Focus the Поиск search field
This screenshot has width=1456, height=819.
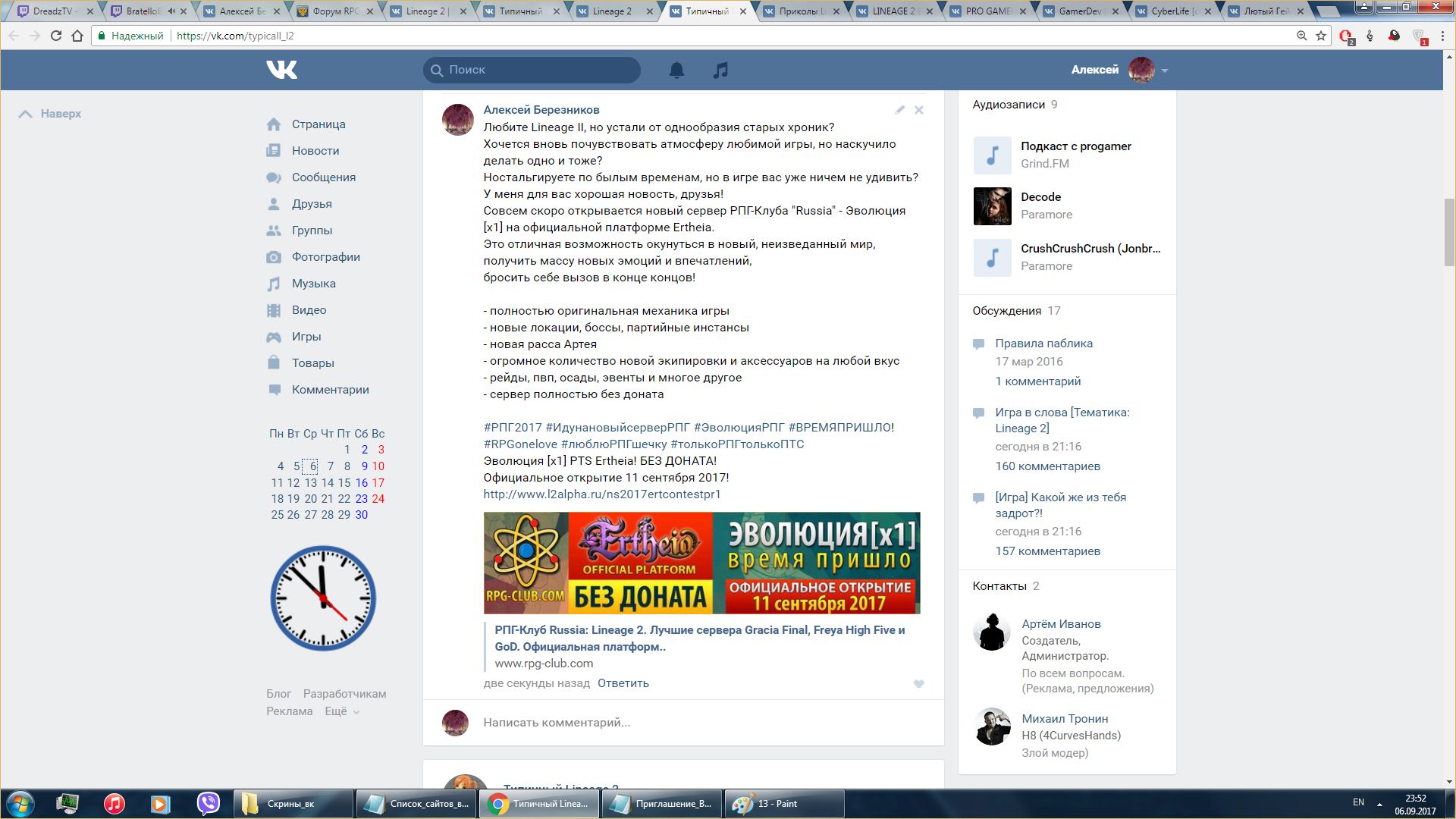(x=532, y=70)
